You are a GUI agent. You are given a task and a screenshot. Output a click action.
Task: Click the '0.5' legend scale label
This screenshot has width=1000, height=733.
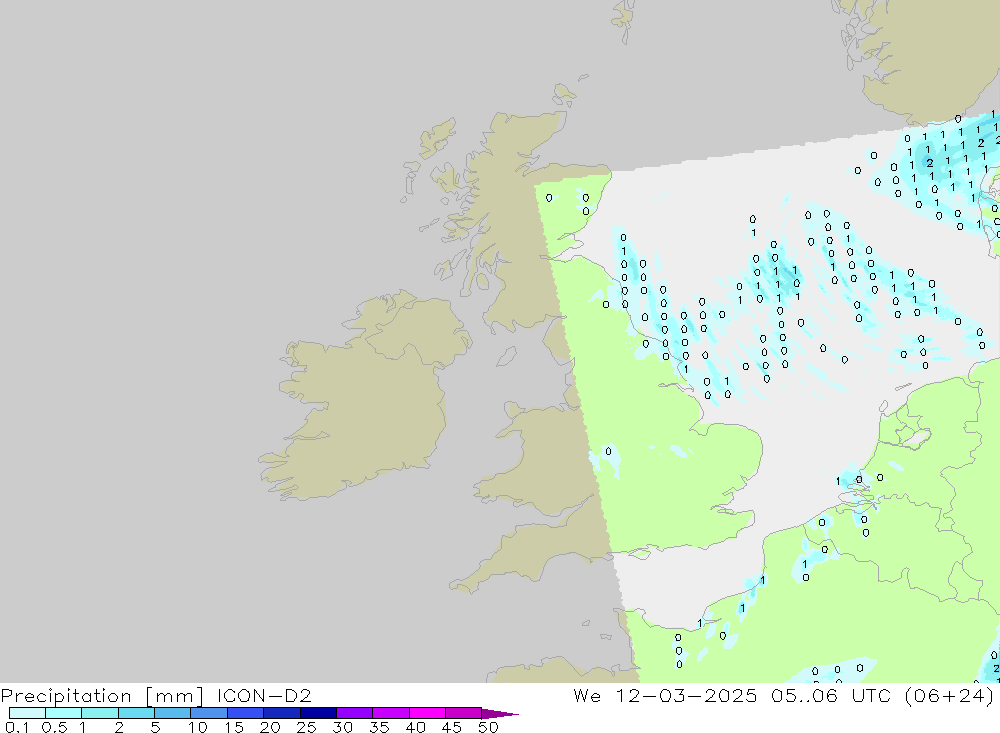point(54,727)
